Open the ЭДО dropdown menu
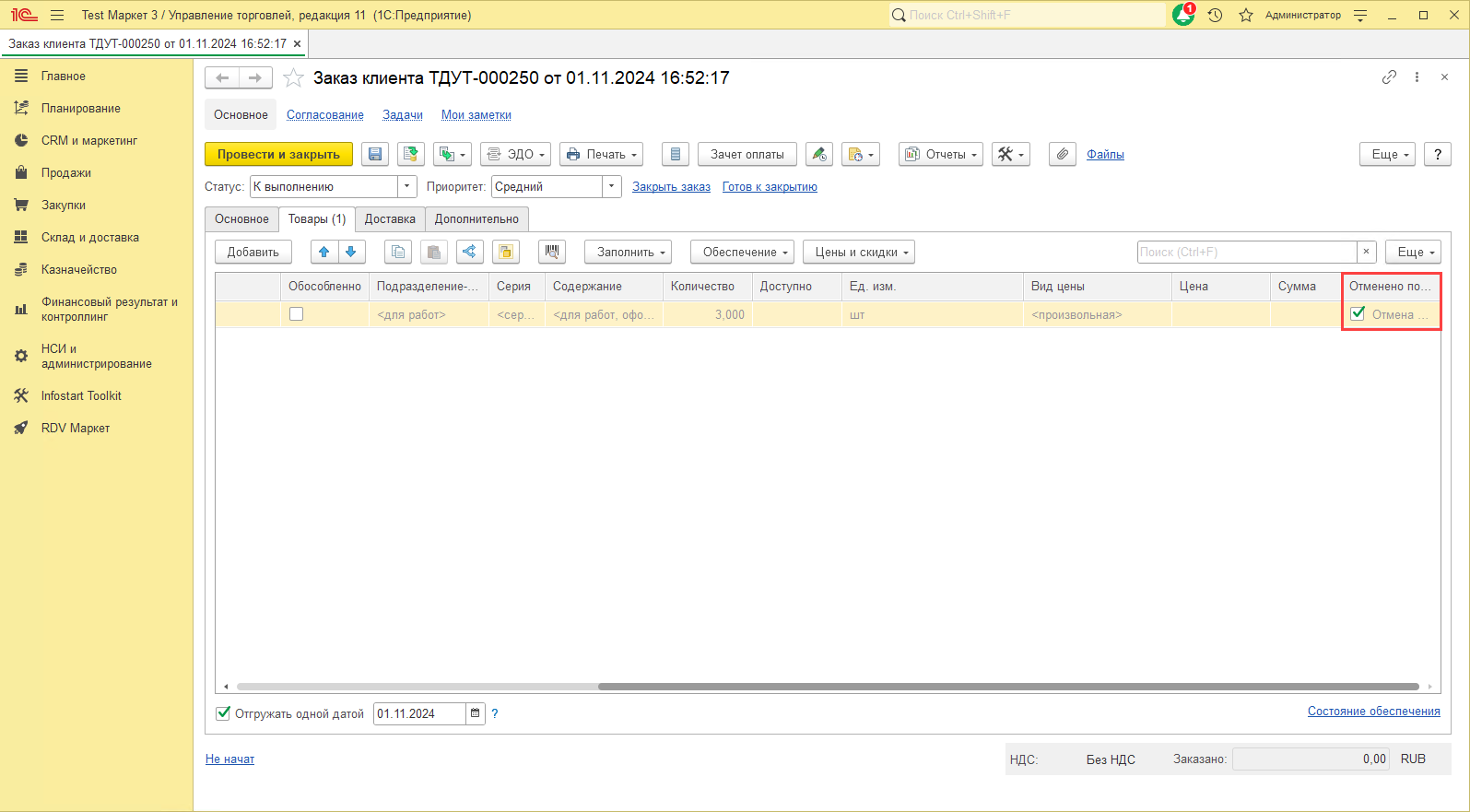 coord(516,155)
